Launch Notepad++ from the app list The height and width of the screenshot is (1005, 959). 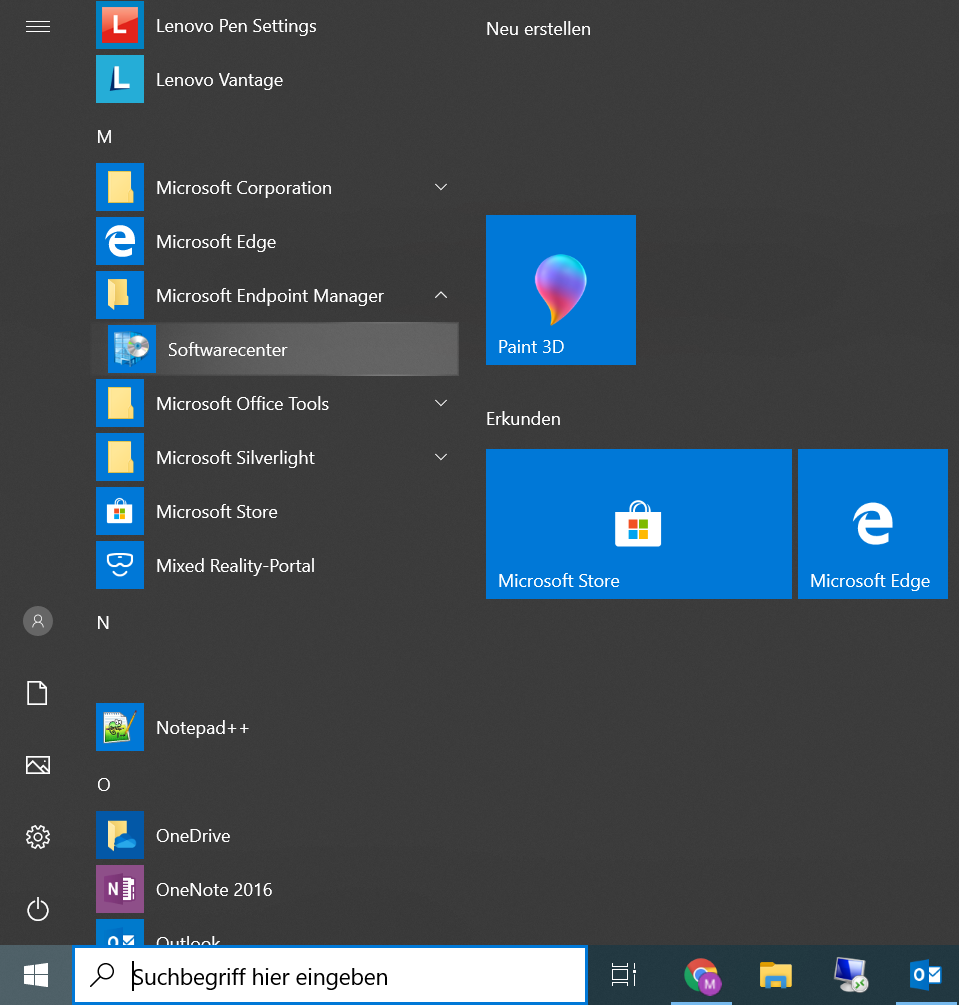click(202, 728)
